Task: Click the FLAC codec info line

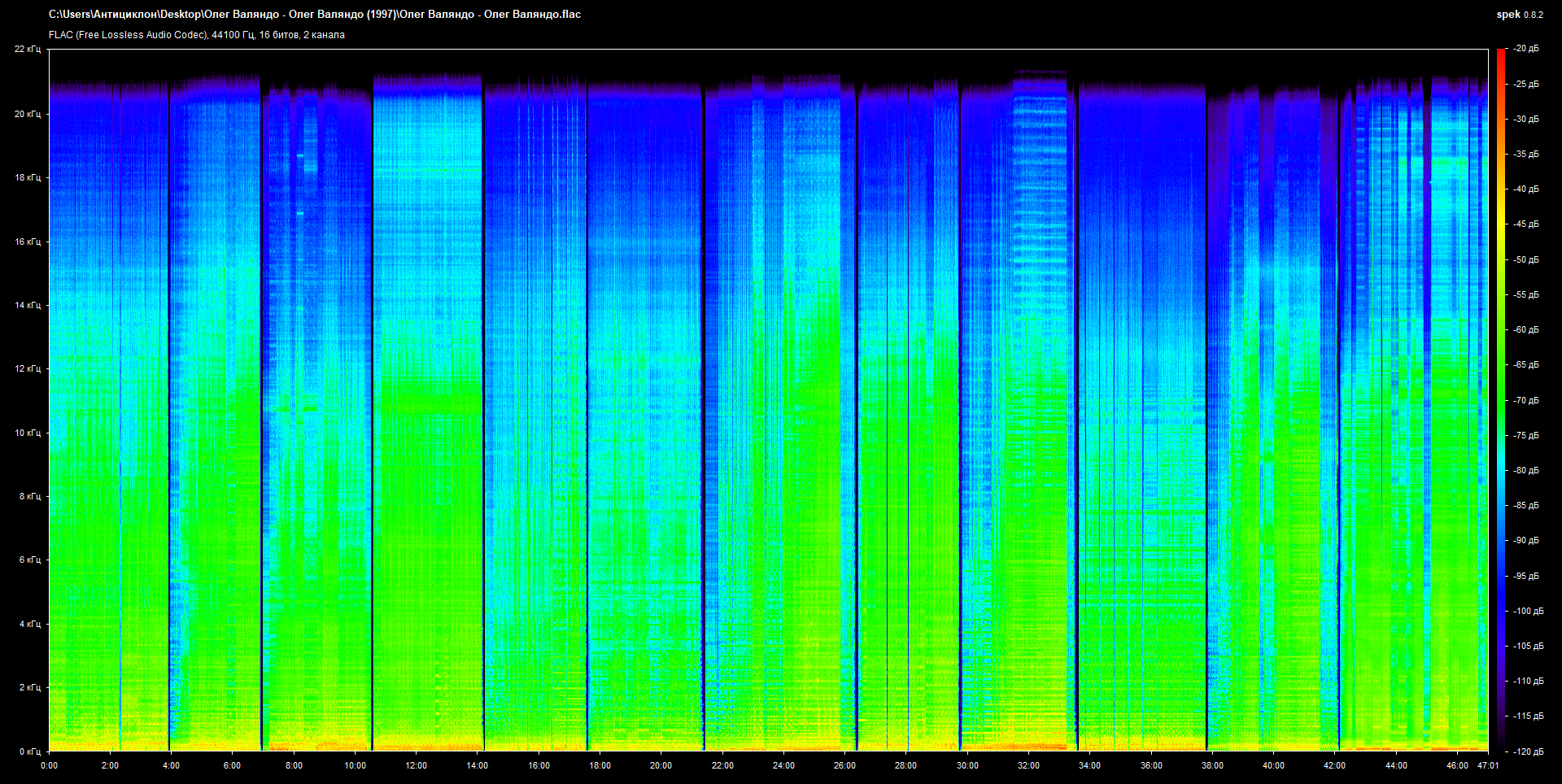Action: 196,35
